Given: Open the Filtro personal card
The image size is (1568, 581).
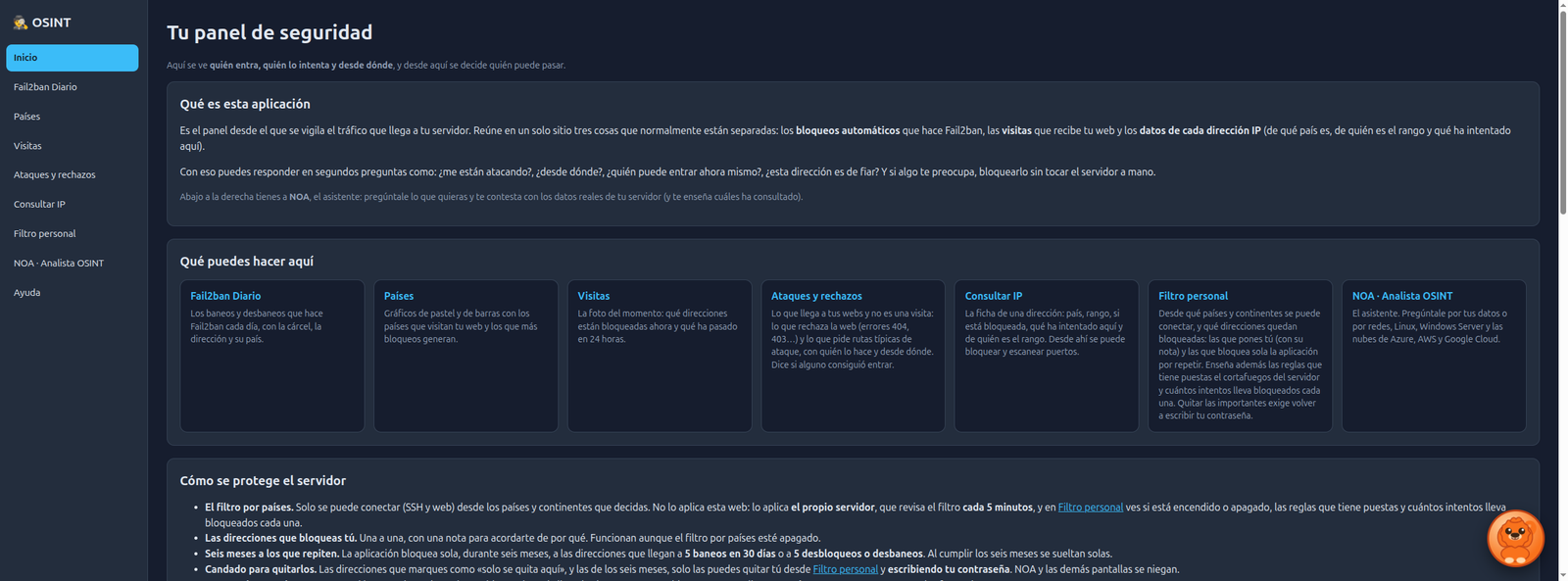Looking at the screenshot, I should (x=1240, y=356).
